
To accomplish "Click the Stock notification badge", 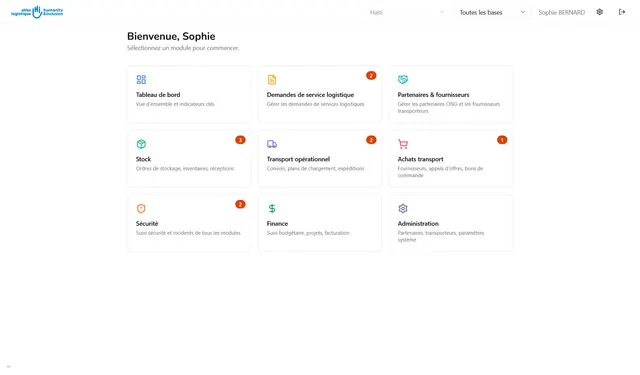I will [x=240, y=140].
